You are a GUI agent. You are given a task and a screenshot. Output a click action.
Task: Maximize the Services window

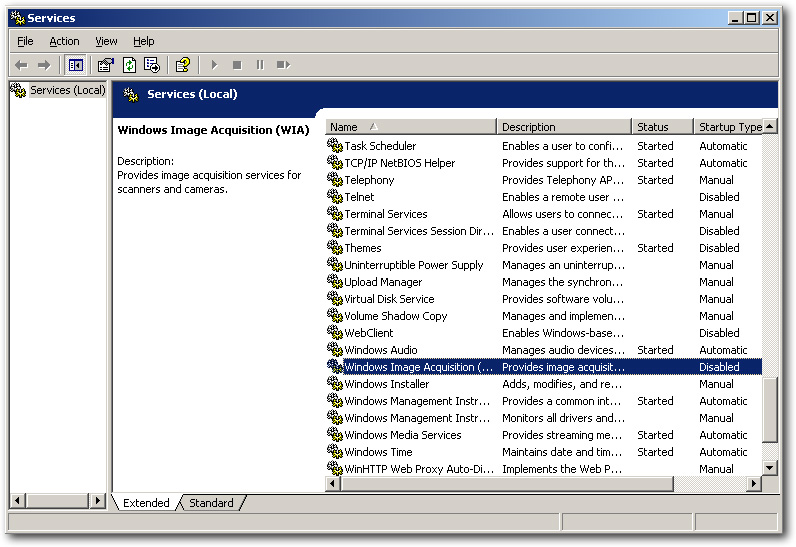coord(752,18)
